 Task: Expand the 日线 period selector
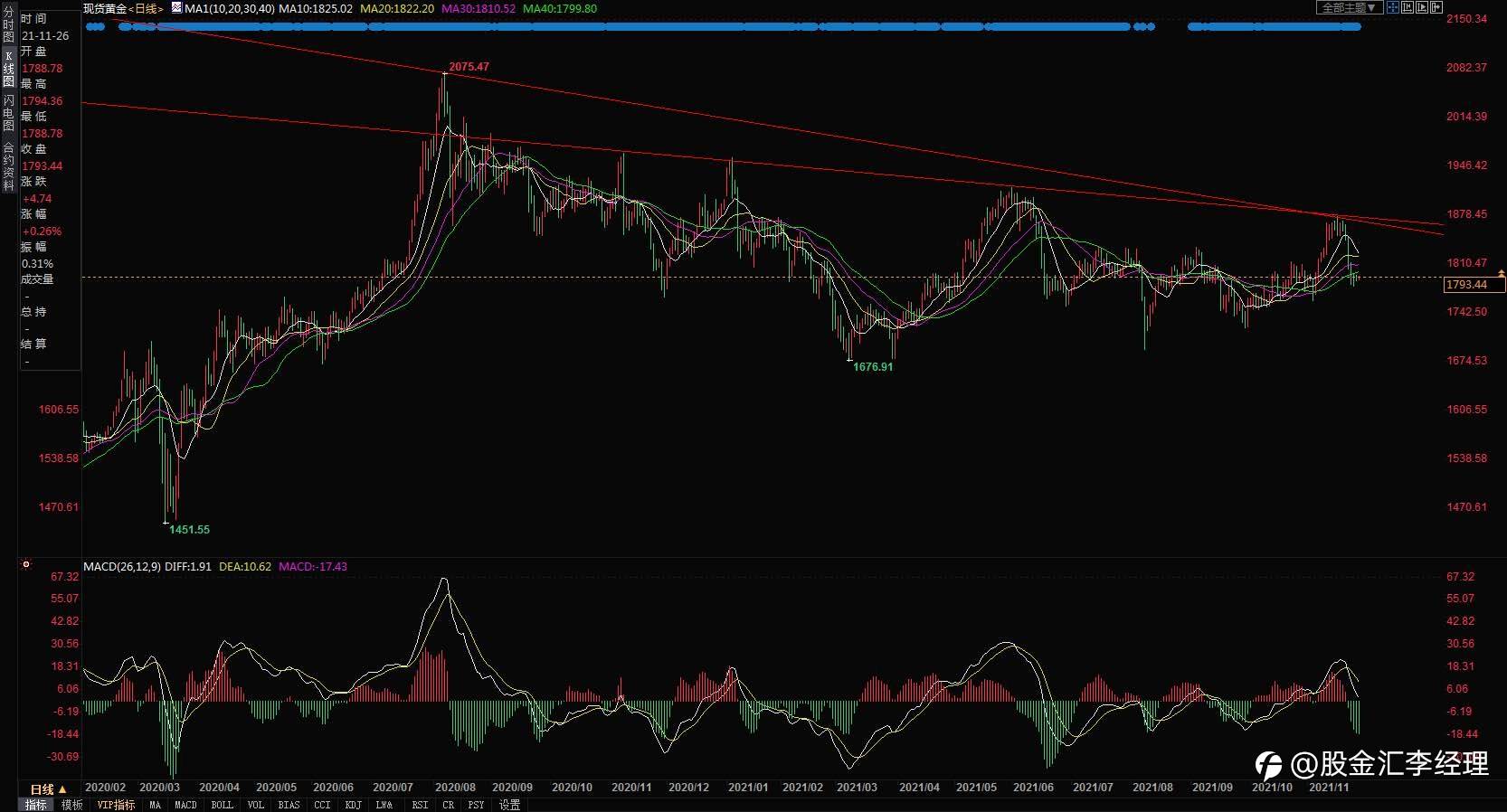[48, 789]
